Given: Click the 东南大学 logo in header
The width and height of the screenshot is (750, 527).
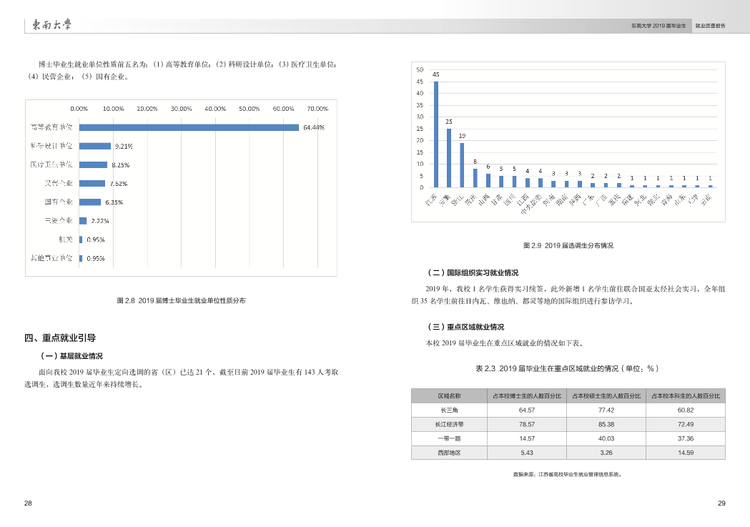Looking at the screenshot, I should (52, 25).
